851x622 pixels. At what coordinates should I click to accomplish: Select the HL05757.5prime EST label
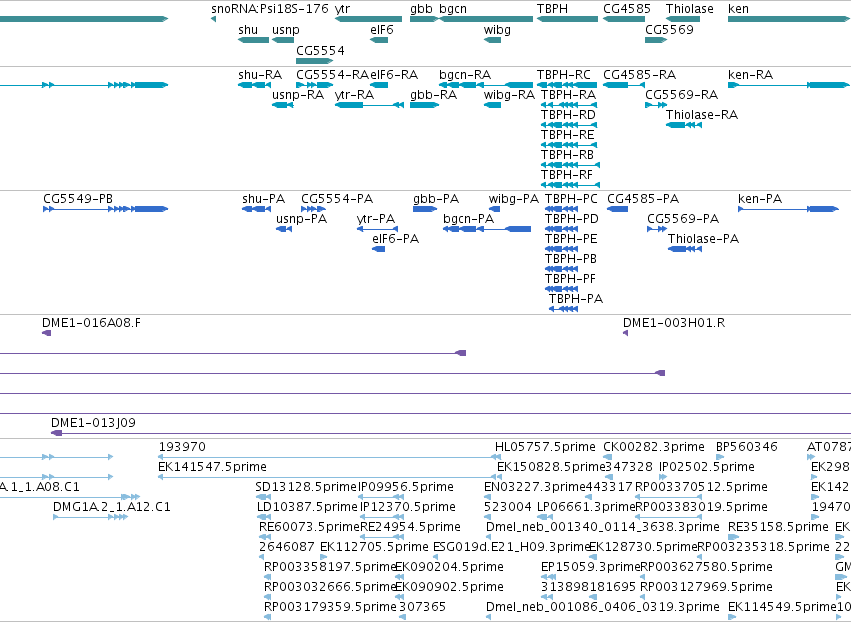545,447
